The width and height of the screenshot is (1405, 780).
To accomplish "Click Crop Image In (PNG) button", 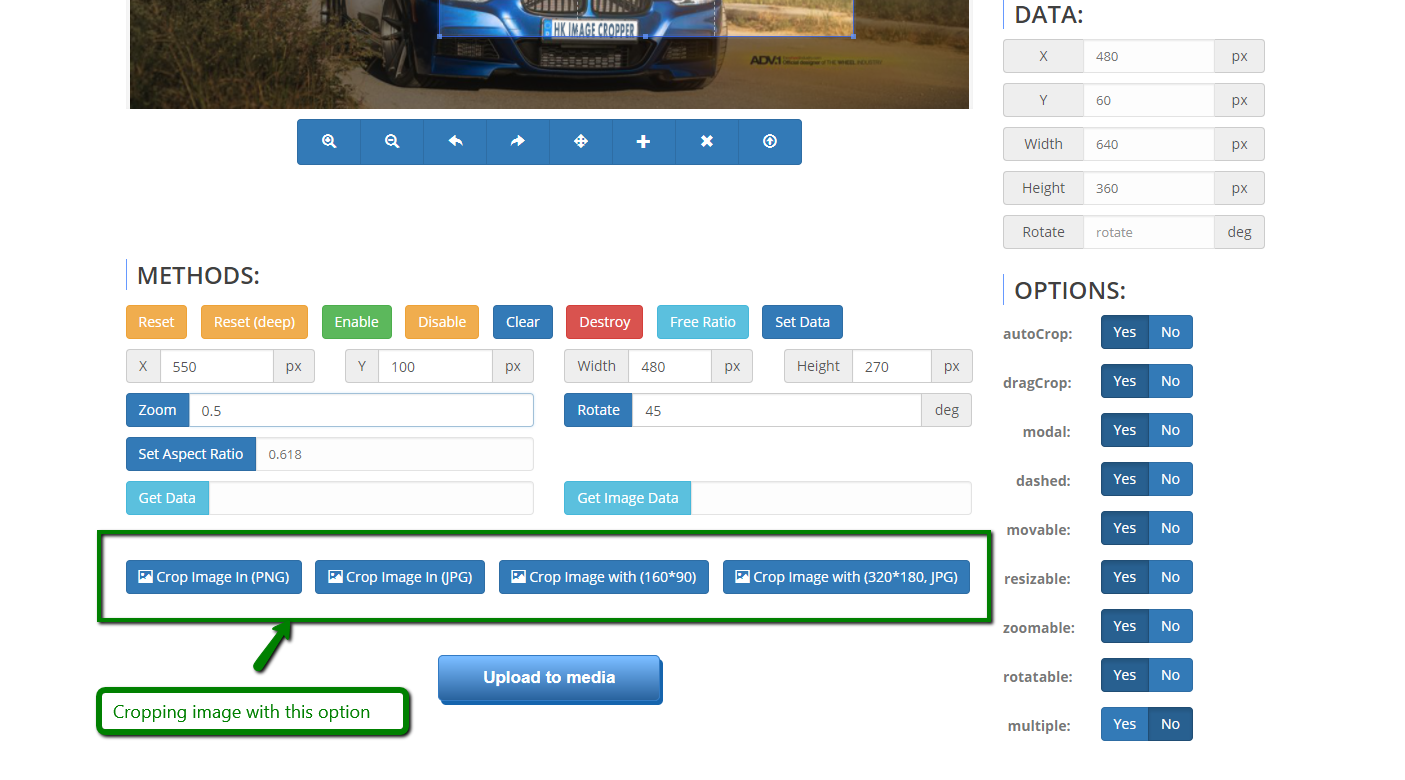I will pos(214,577).
